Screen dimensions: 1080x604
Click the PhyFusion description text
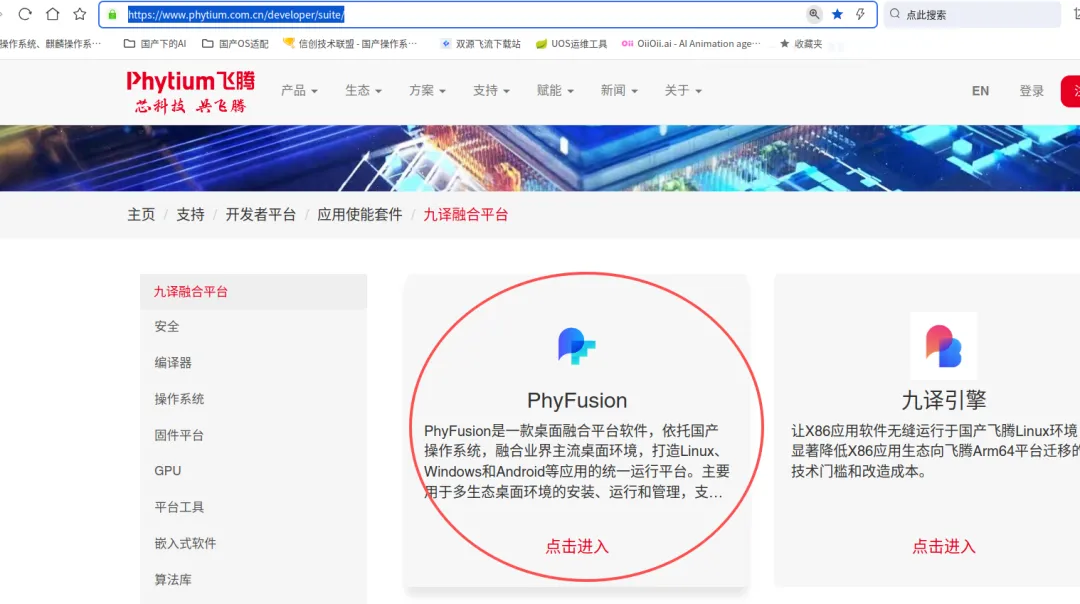(577, 461)
